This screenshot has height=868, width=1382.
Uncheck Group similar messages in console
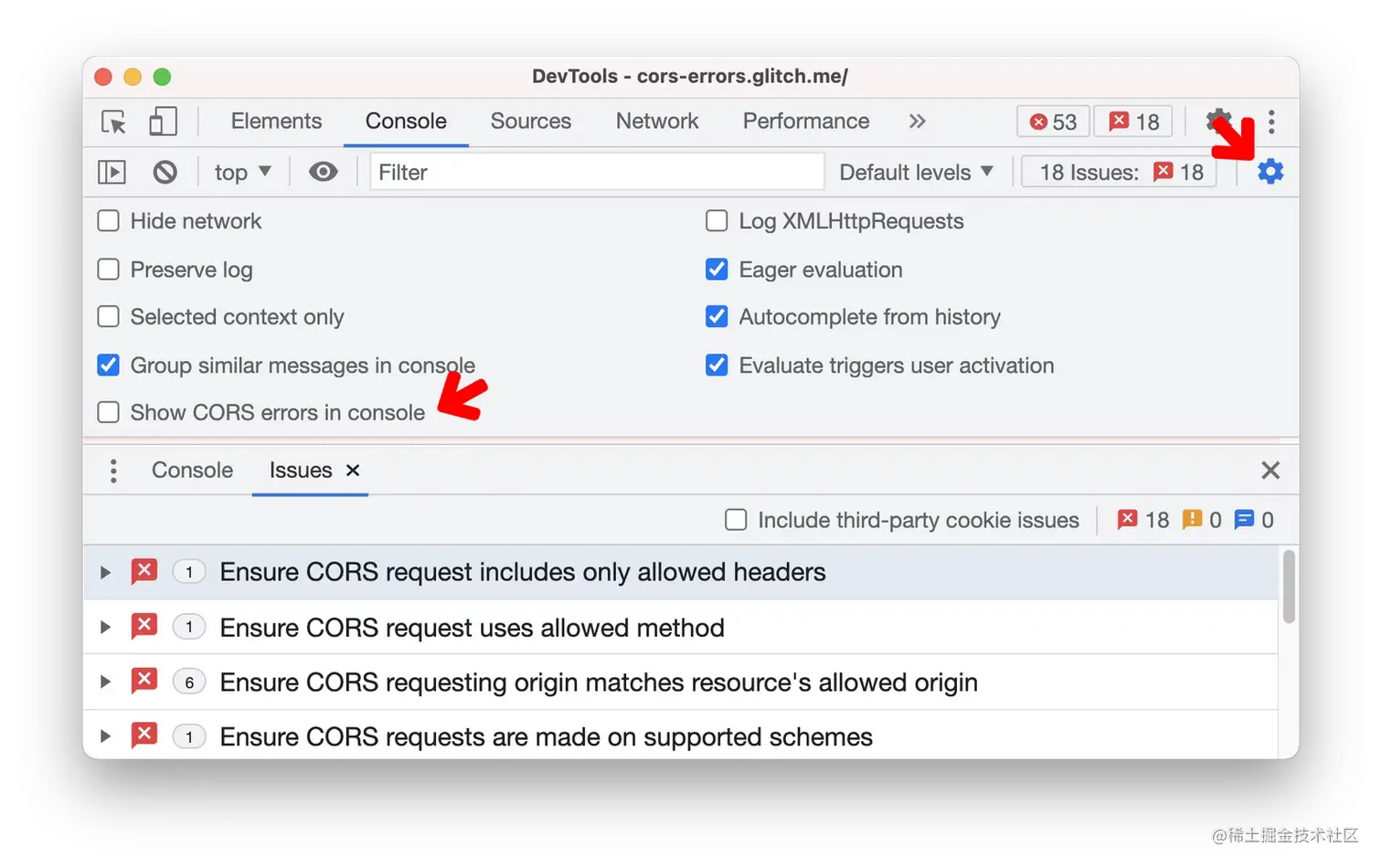(109, 365)
